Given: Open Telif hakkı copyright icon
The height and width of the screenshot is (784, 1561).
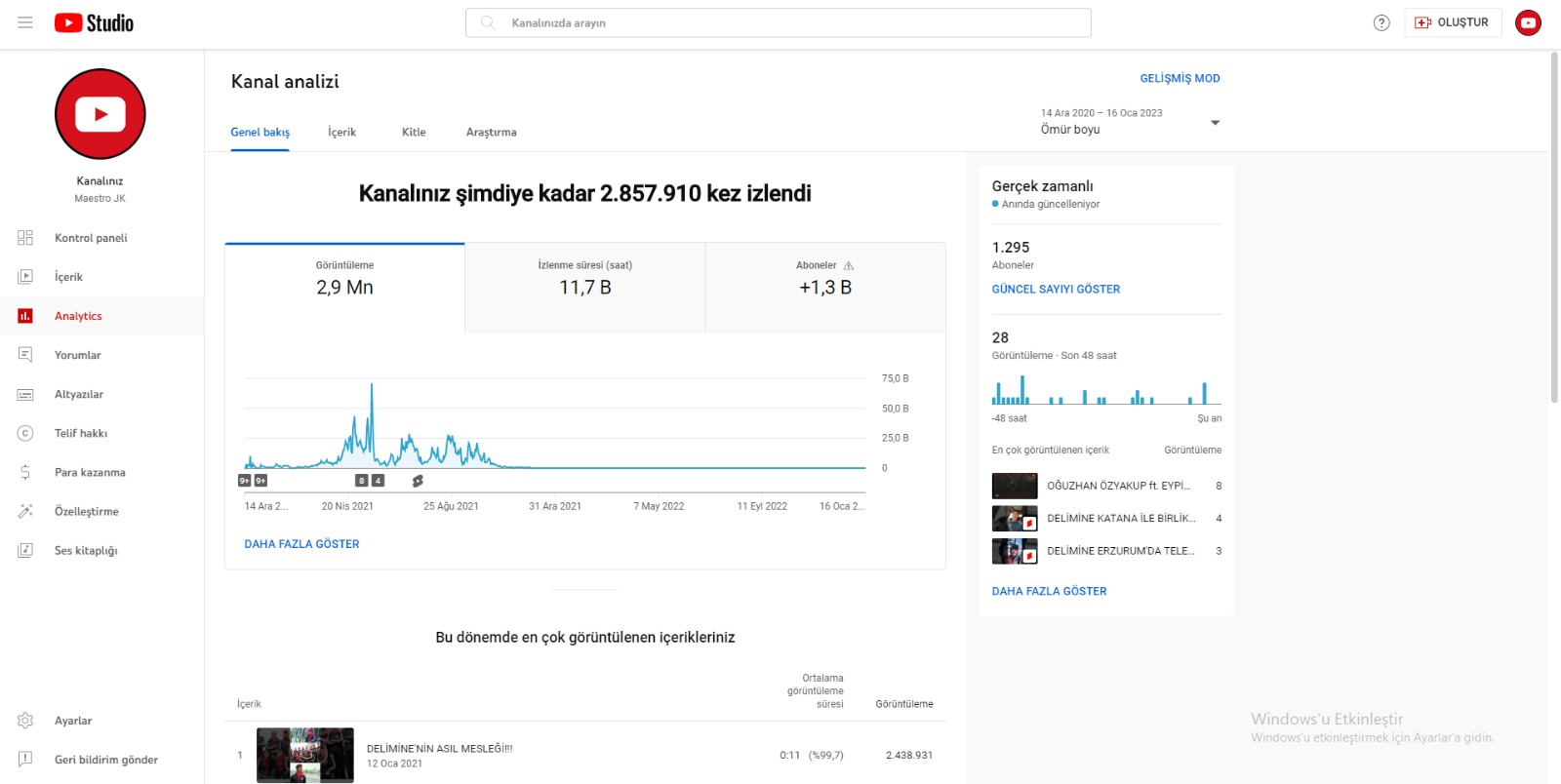Looking at the screenshot, I should tap(25, 433).
